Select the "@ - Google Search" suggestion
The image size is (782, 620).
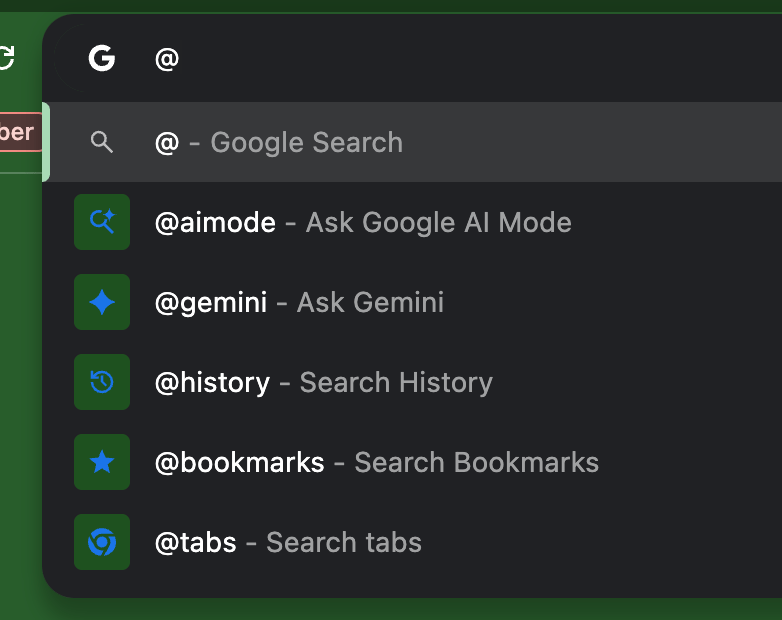click(x=279, y=142)
